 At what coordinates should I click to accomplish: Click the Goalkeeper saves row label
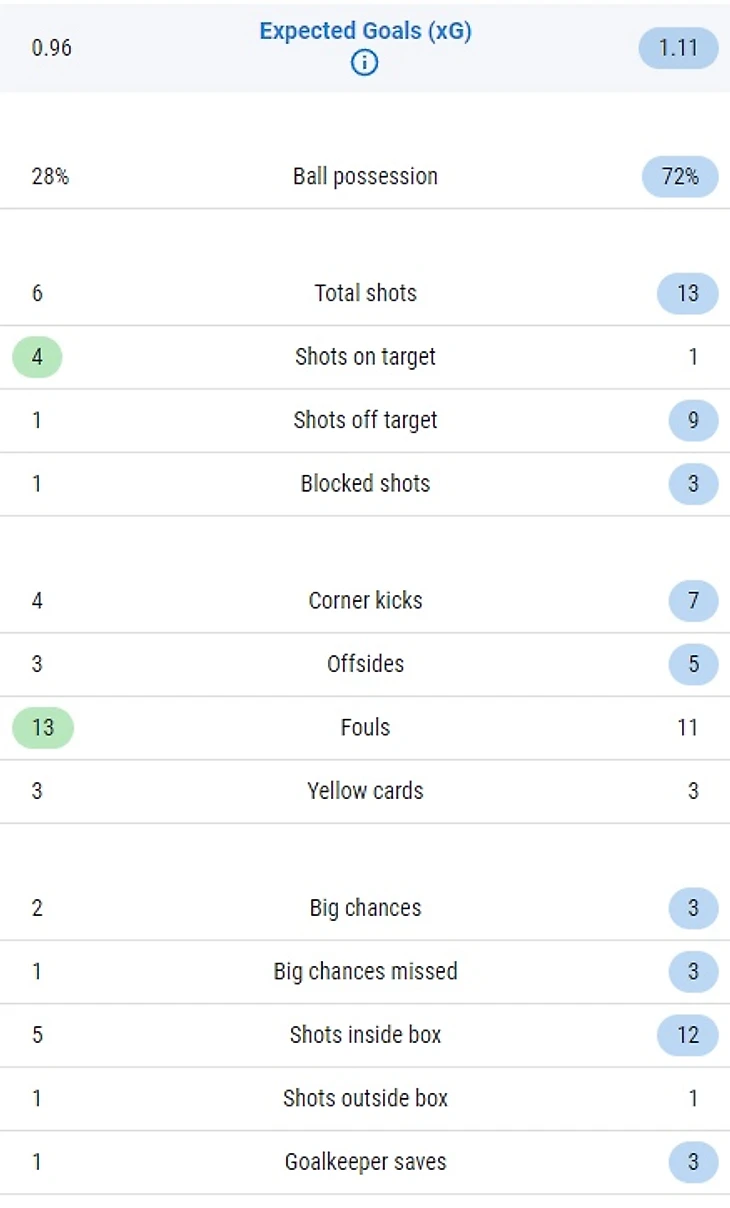pos(365,1162)
